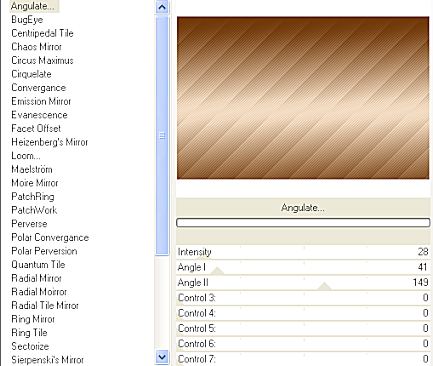This screenshot has width=433, height=366.
Task: Click the Angle II value 149
Action: click(420, 282)
